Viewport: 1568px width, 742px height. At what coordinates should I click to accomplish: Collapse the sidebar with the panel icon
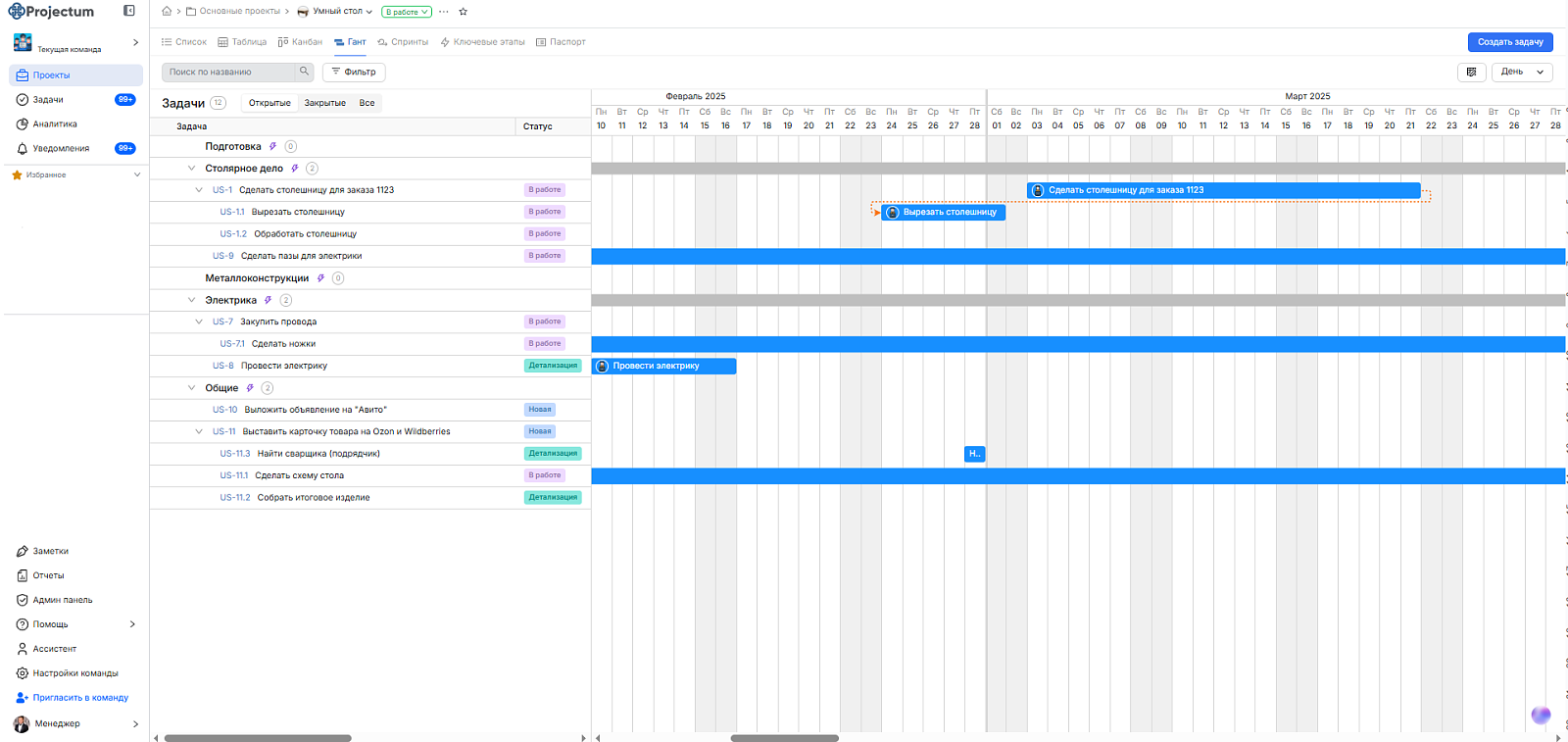[x=129, y=11]
